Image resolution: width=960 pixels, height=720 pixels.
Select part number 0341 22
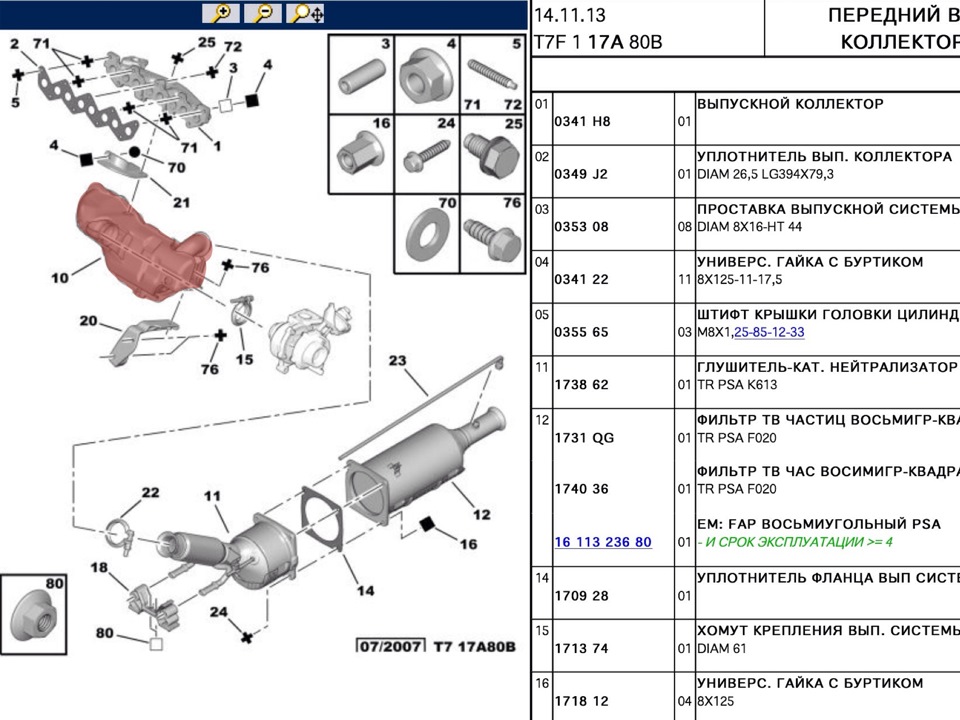582,279
